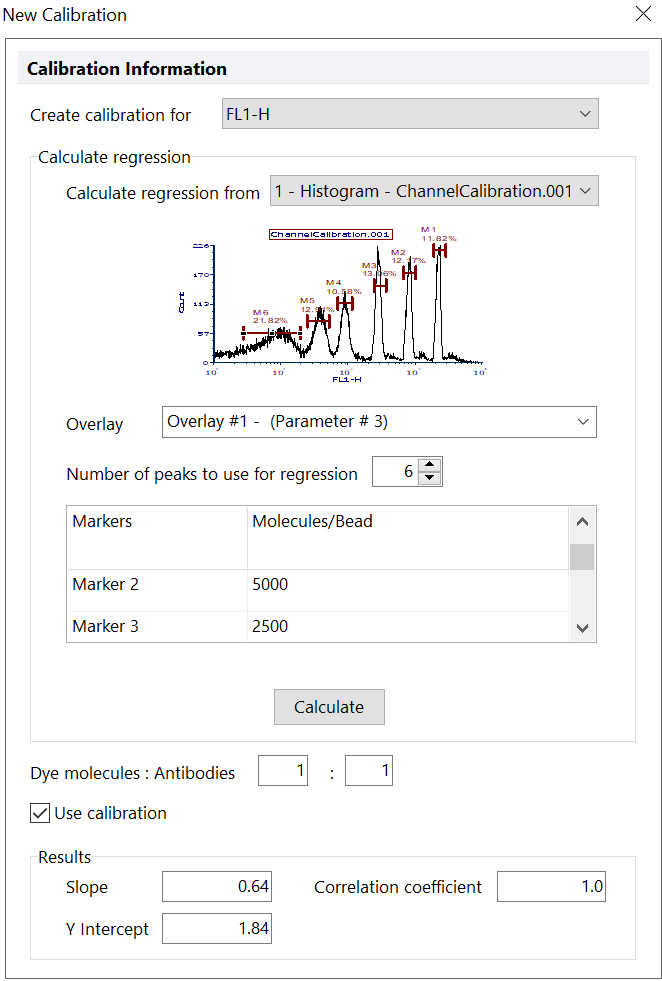Click the regression source dropdown arrow icon
662x981 pixels.
[585, 190]
